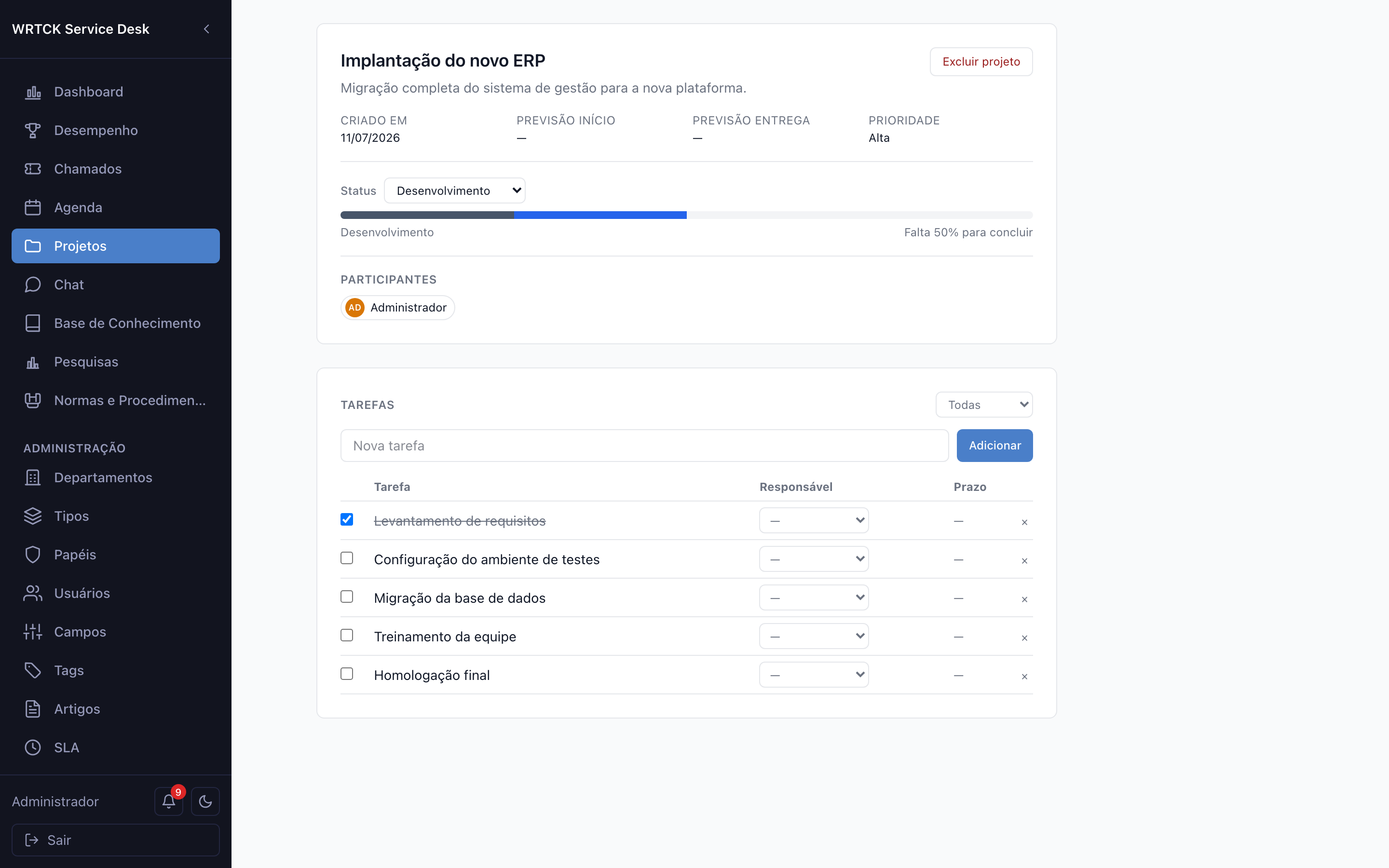Click the Sair button text

coord(59,840)
